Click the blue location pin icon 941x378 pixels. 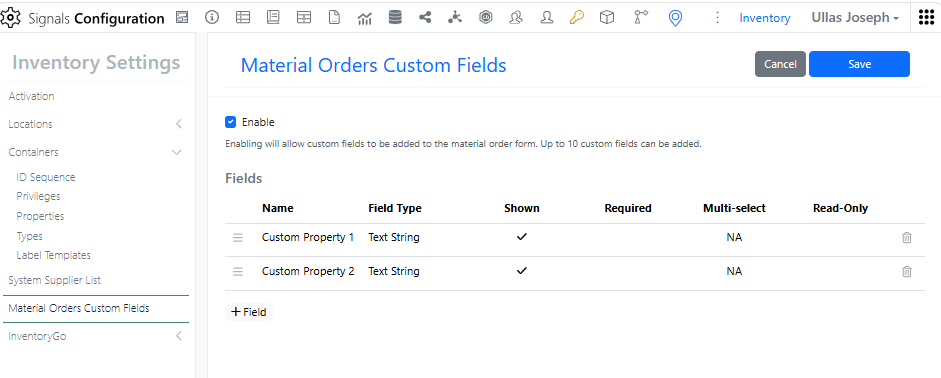point(676,19)
